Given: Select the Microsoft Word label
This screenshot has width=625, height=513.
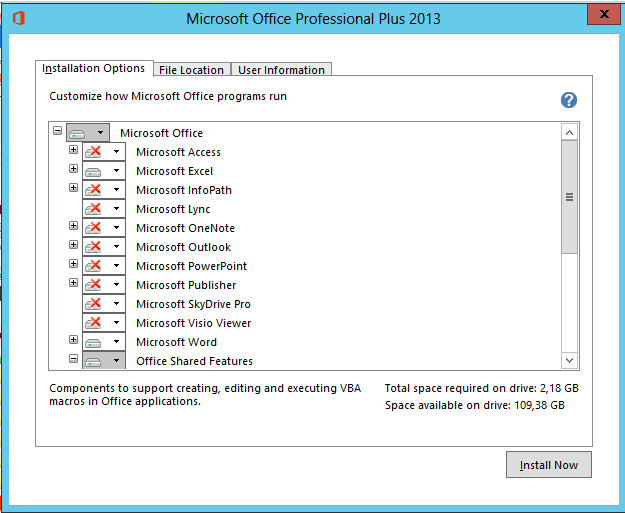Looking at the screenshot, I should [x=176, y=342].
